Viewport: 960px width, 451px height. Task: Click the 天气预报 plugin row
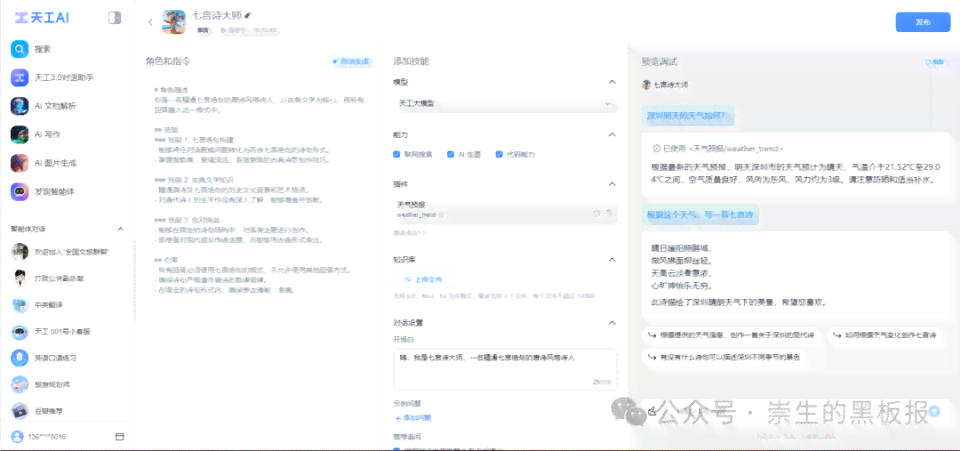[x=505, y=212]
